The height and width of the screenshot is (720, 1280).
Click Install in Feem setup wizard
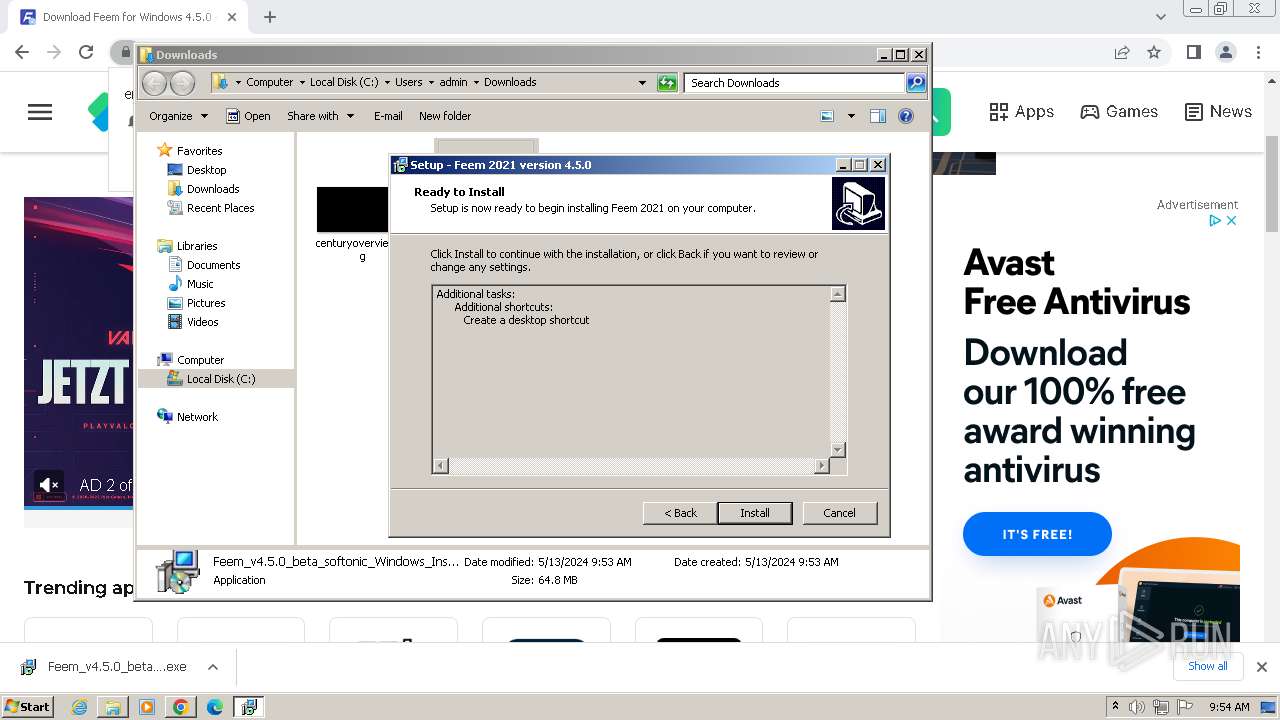click(755, 513)
